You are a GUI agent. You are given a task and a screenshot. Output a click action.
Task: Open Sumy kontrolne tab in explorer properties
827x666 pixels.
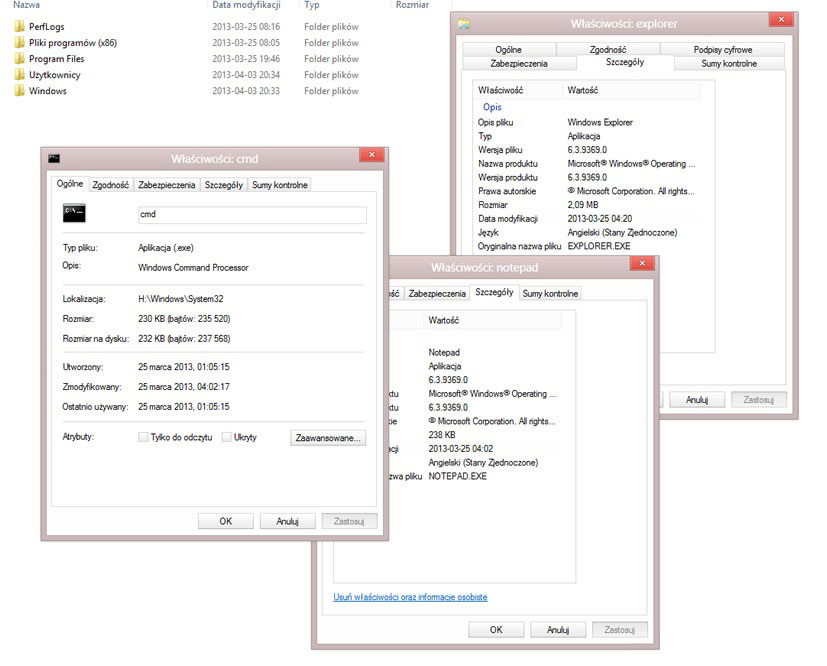[x=729, y=64]
